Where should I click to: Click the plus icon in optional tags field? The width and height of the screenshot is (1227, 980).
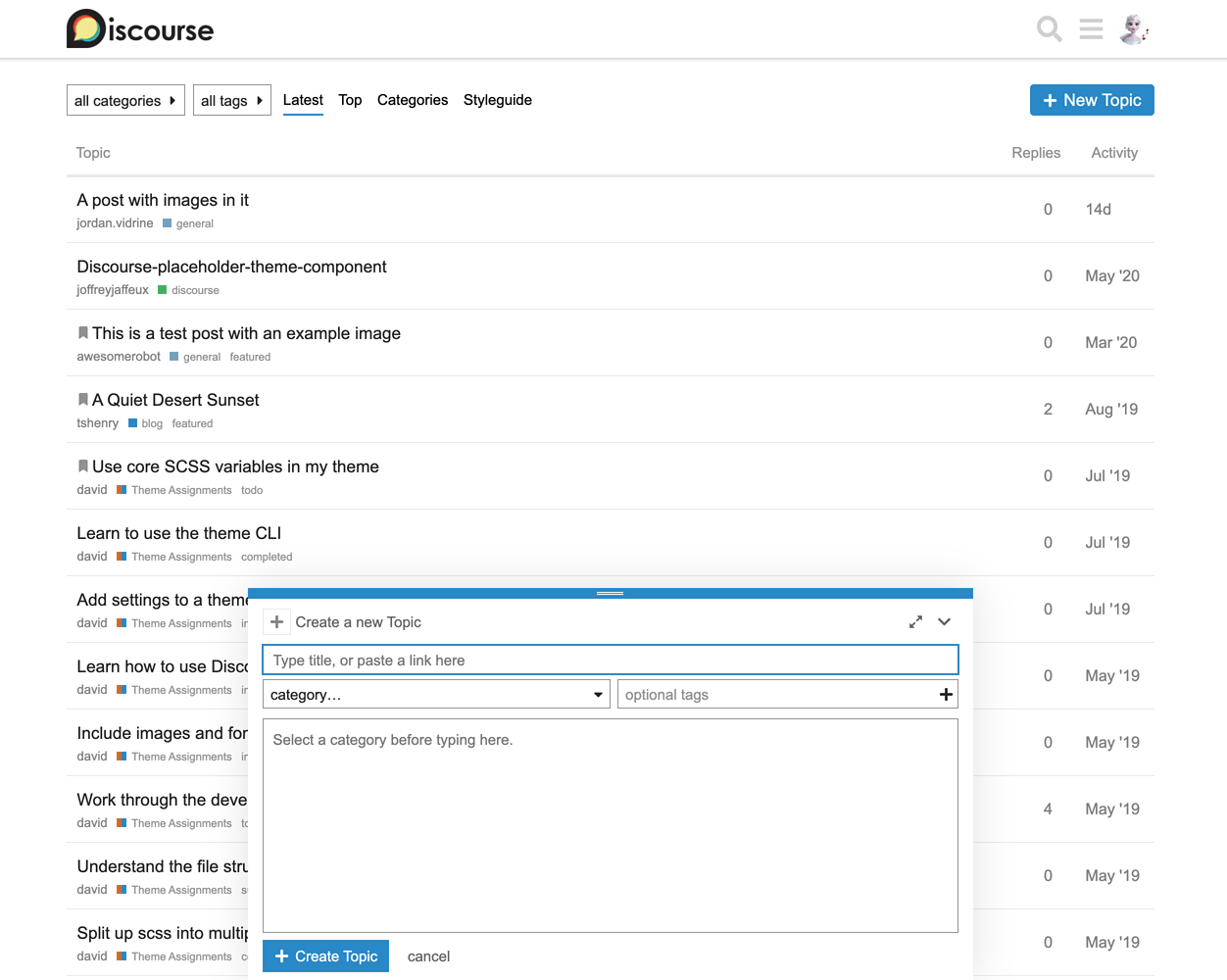tap(946, 695)
